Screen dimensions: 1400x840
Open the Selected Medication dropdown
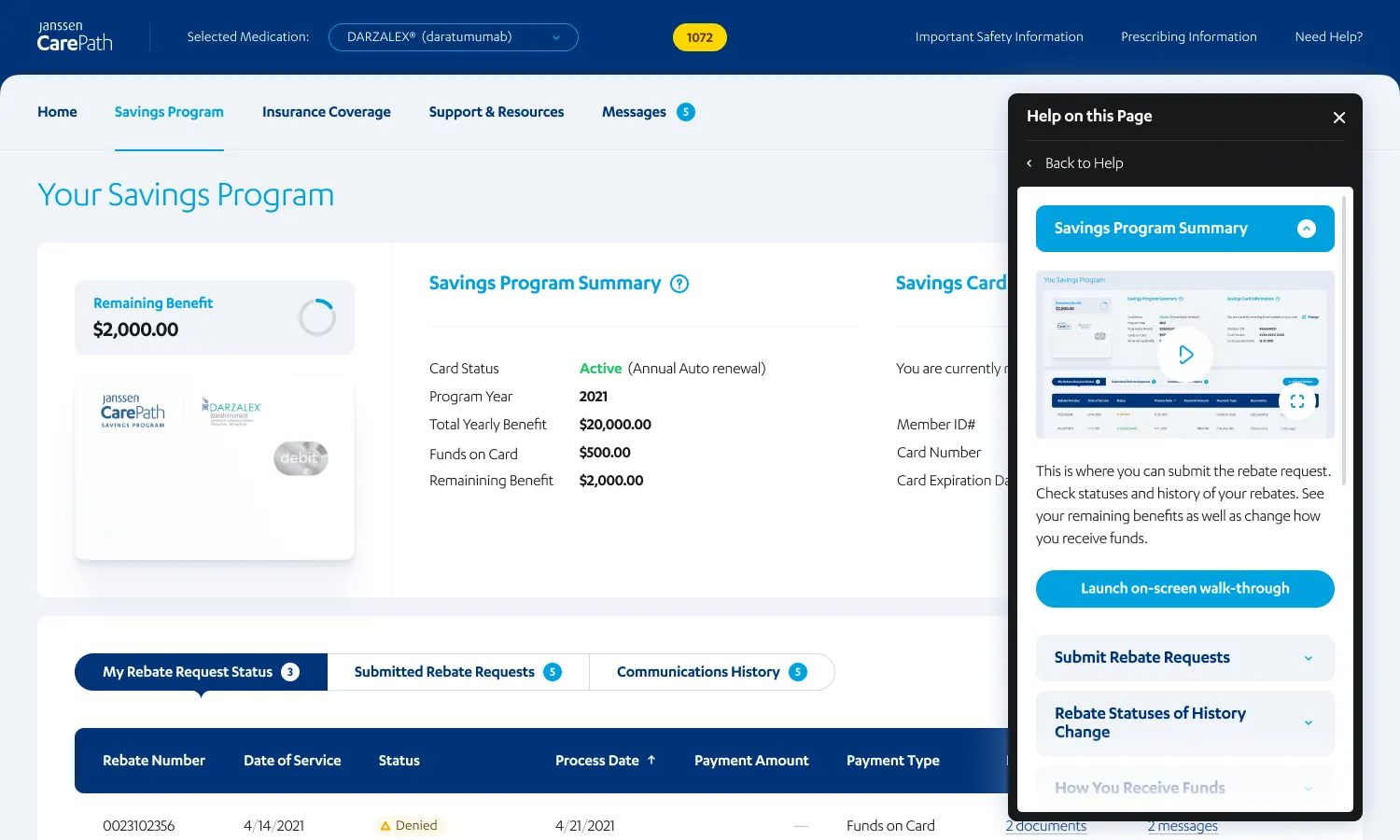pyautogui.click(x=453, y=36)
